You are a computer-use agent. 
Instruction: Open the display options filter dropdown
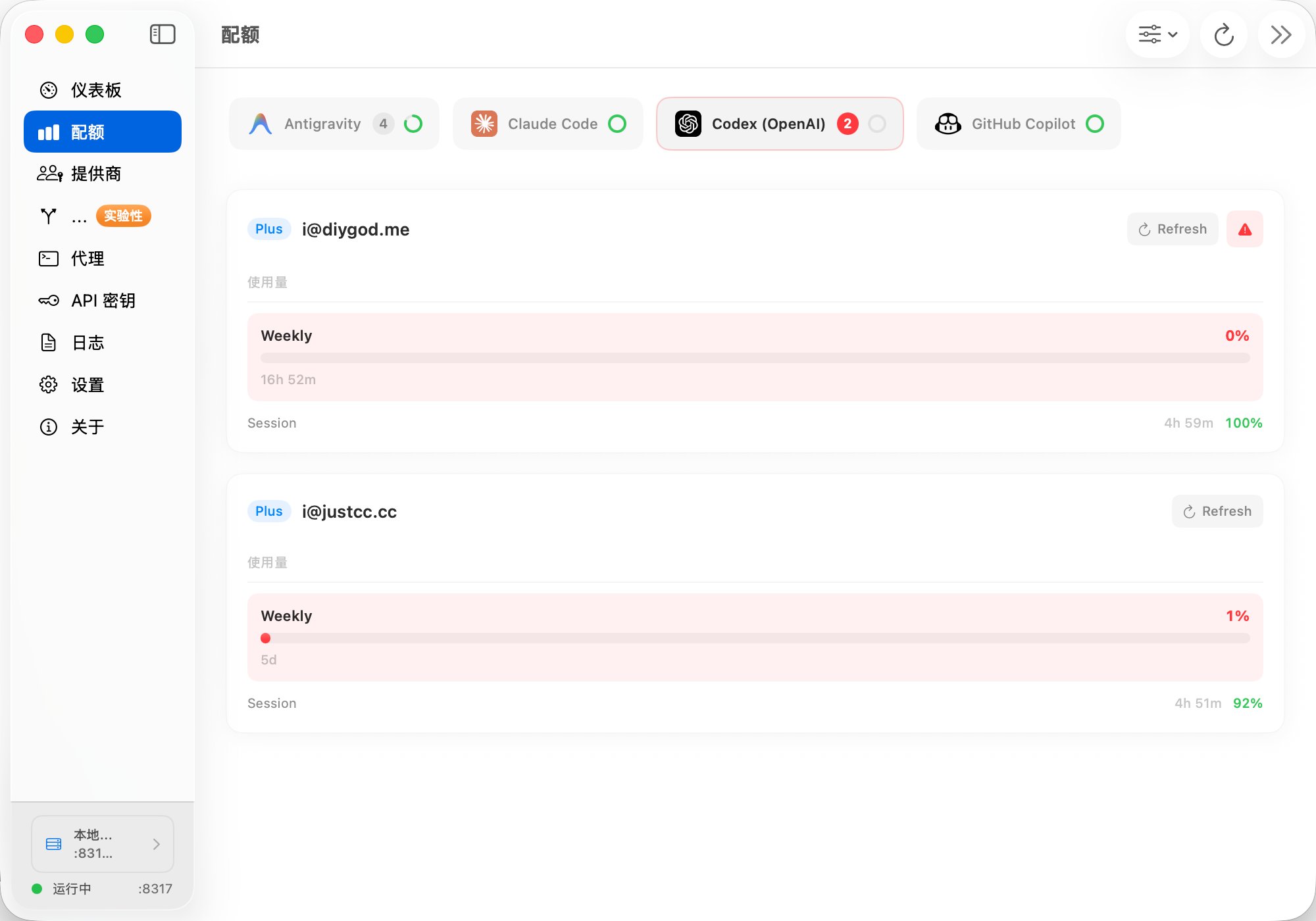[x=1157, y=34]
